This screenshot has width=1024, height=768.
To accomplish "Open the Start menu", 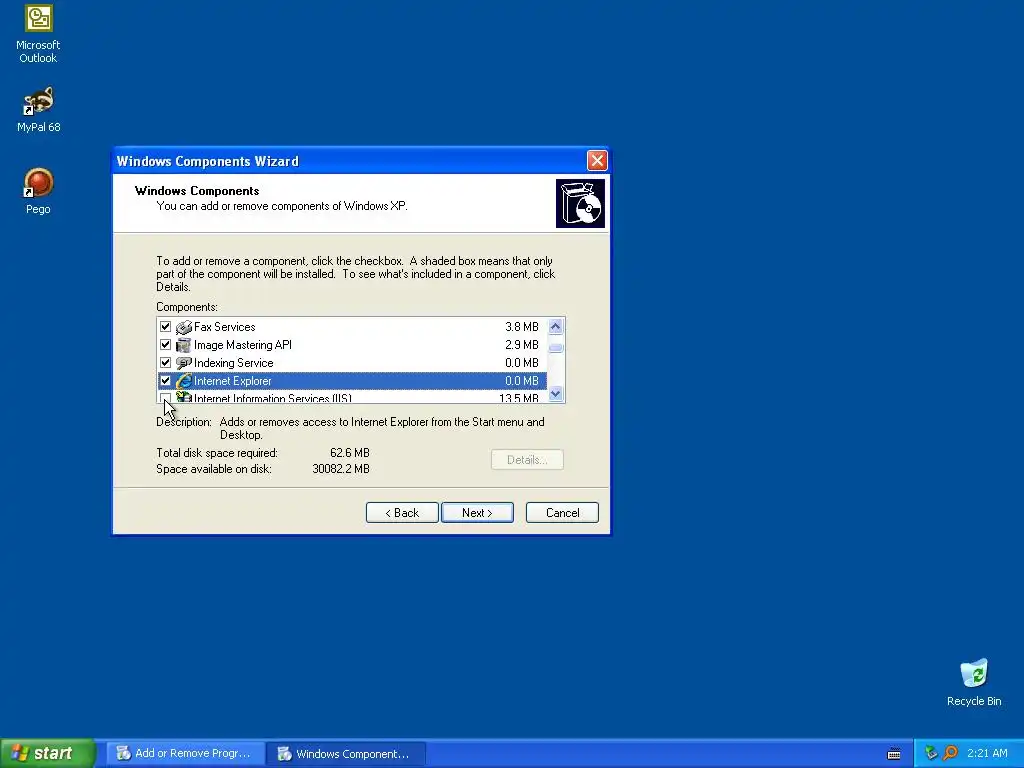I will click(47, 753).
